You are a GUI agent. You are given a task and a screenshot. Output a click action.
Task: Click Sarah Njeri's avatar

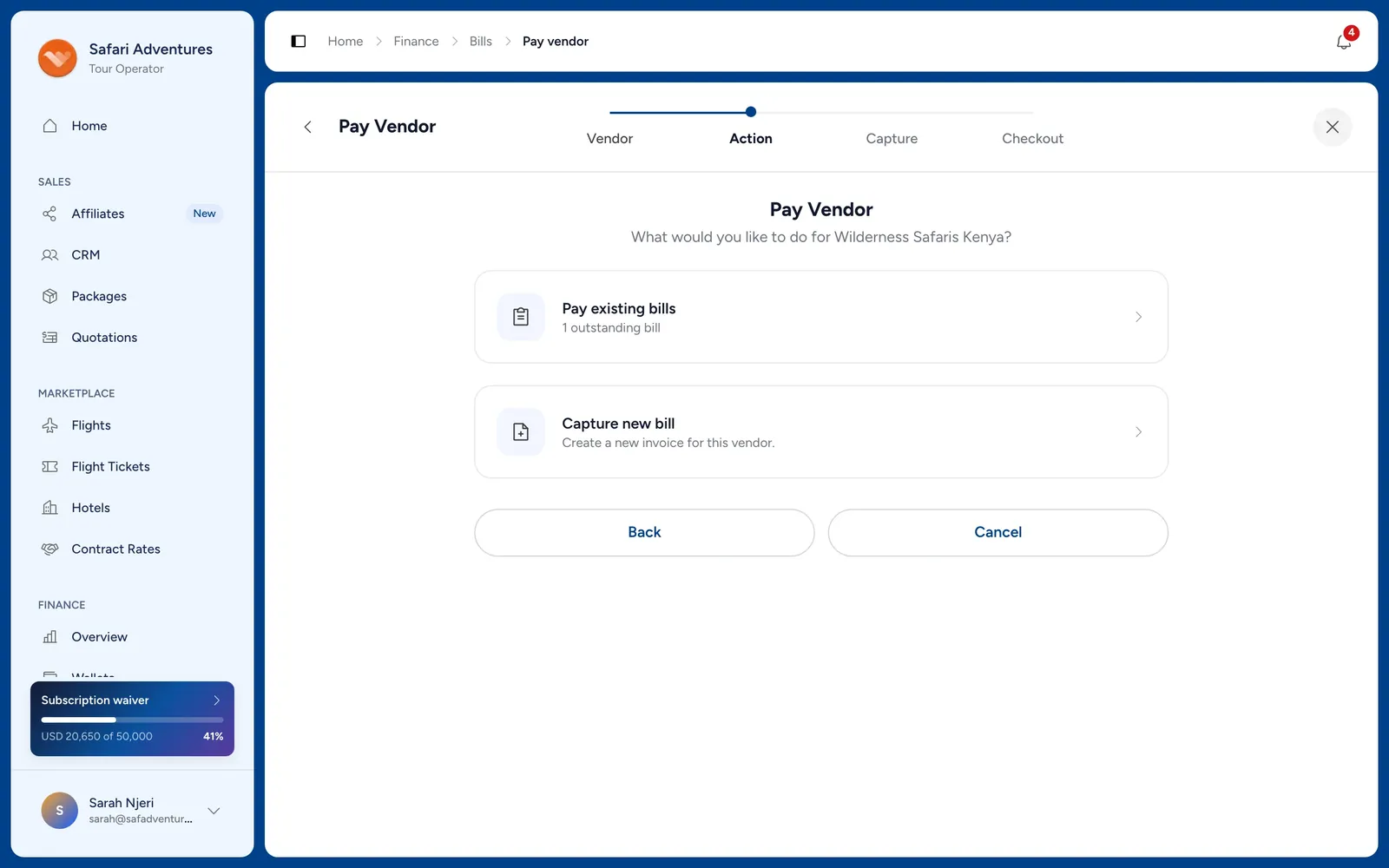(x=60, y=811)
